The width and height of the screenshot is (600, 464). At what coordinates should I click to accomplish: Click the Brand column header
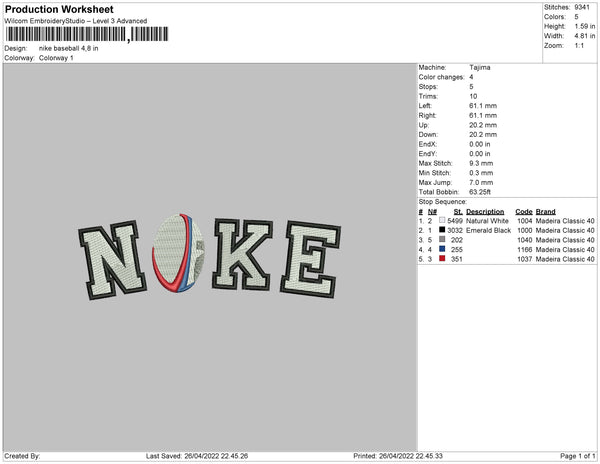pyautogui.click(x=546, y=212)
